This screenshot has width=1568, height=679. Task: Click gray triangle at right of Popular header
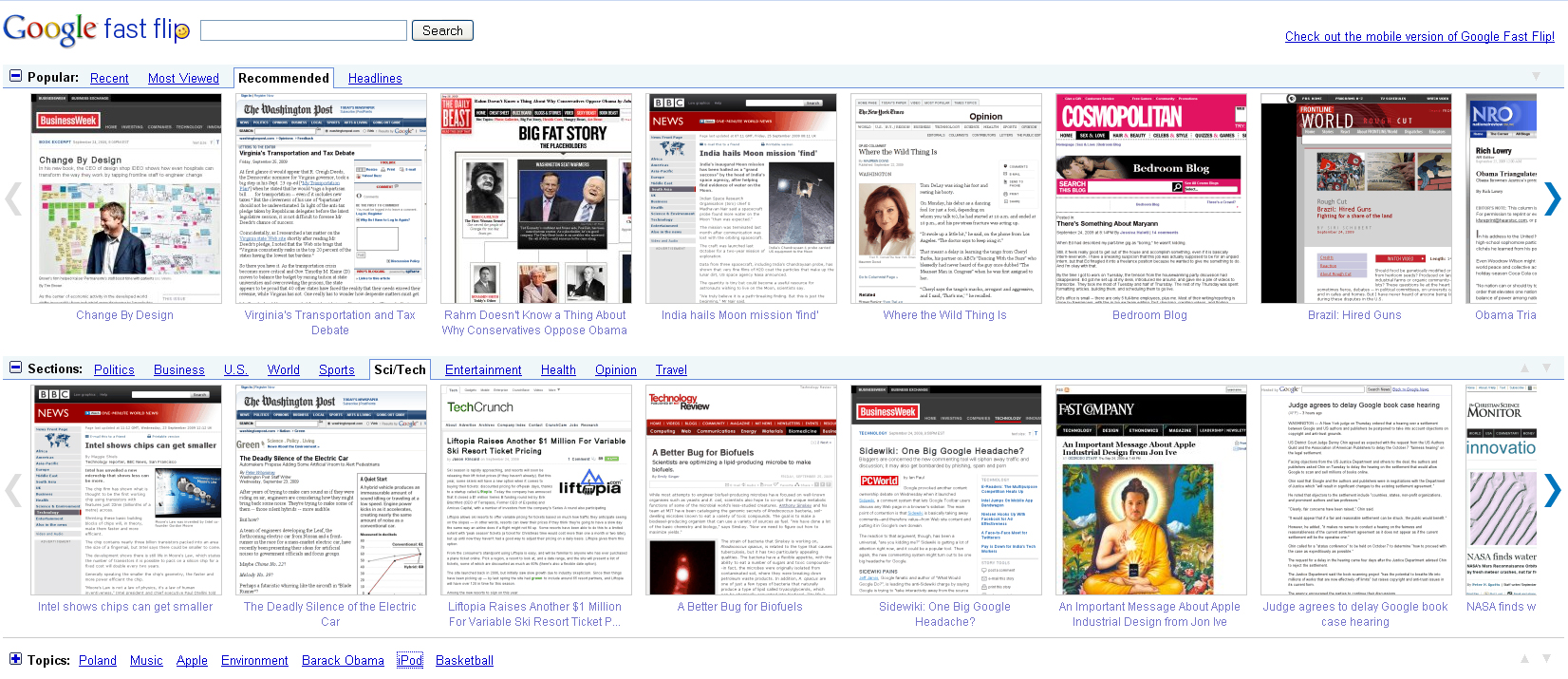pyautogui.click(x=1536, y=76)
